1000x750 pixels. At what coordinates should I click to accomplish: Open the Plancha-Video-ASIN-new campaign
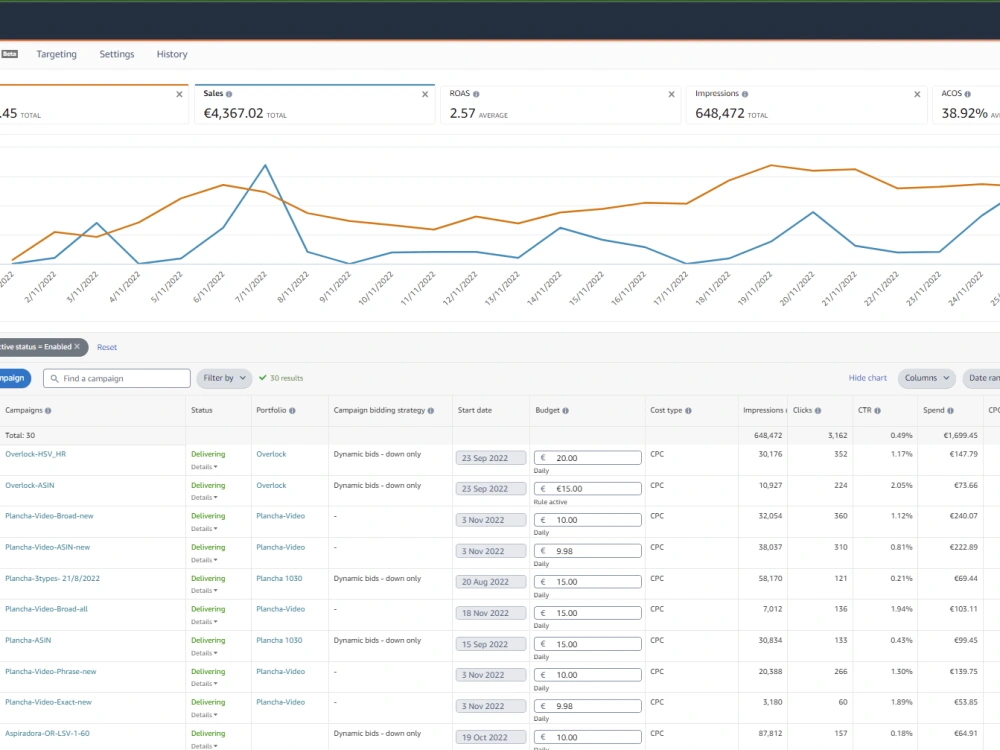click(x=48, y=547)
